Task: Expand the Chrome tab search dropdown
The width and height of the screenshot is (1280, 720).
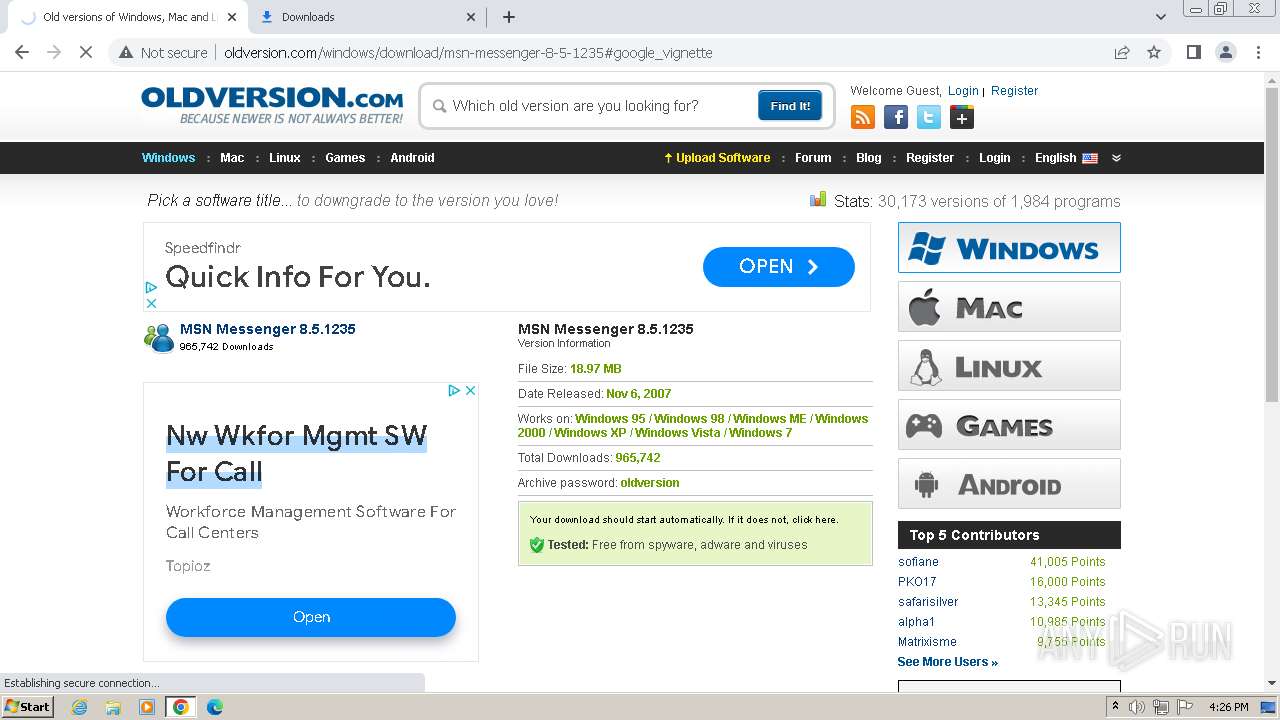Action: 1161,17
